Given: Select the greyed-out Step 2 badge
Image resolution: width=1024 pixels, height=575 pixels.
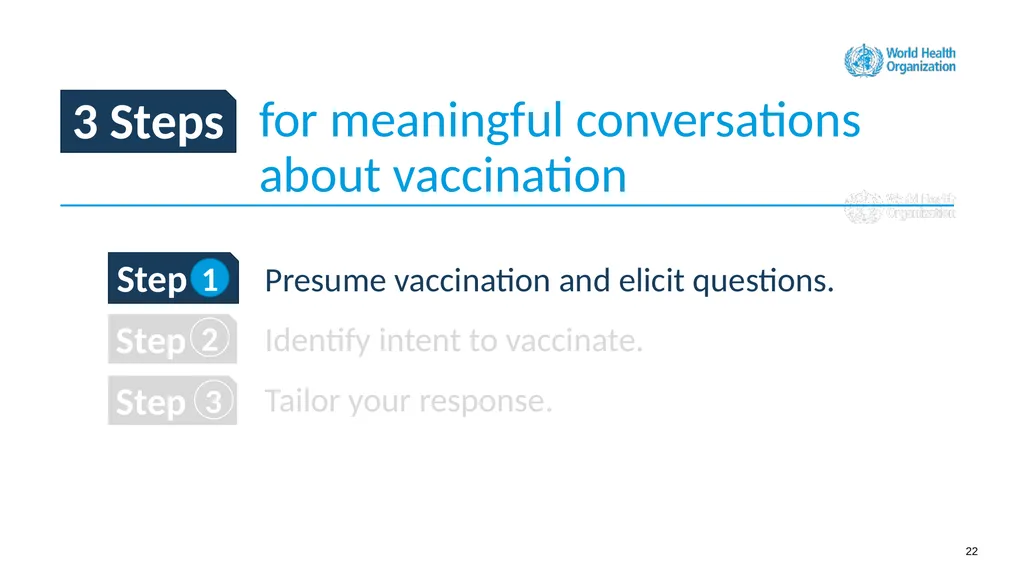Looking at the screenshot, I should pyautogui.click(x=172, y=339).
